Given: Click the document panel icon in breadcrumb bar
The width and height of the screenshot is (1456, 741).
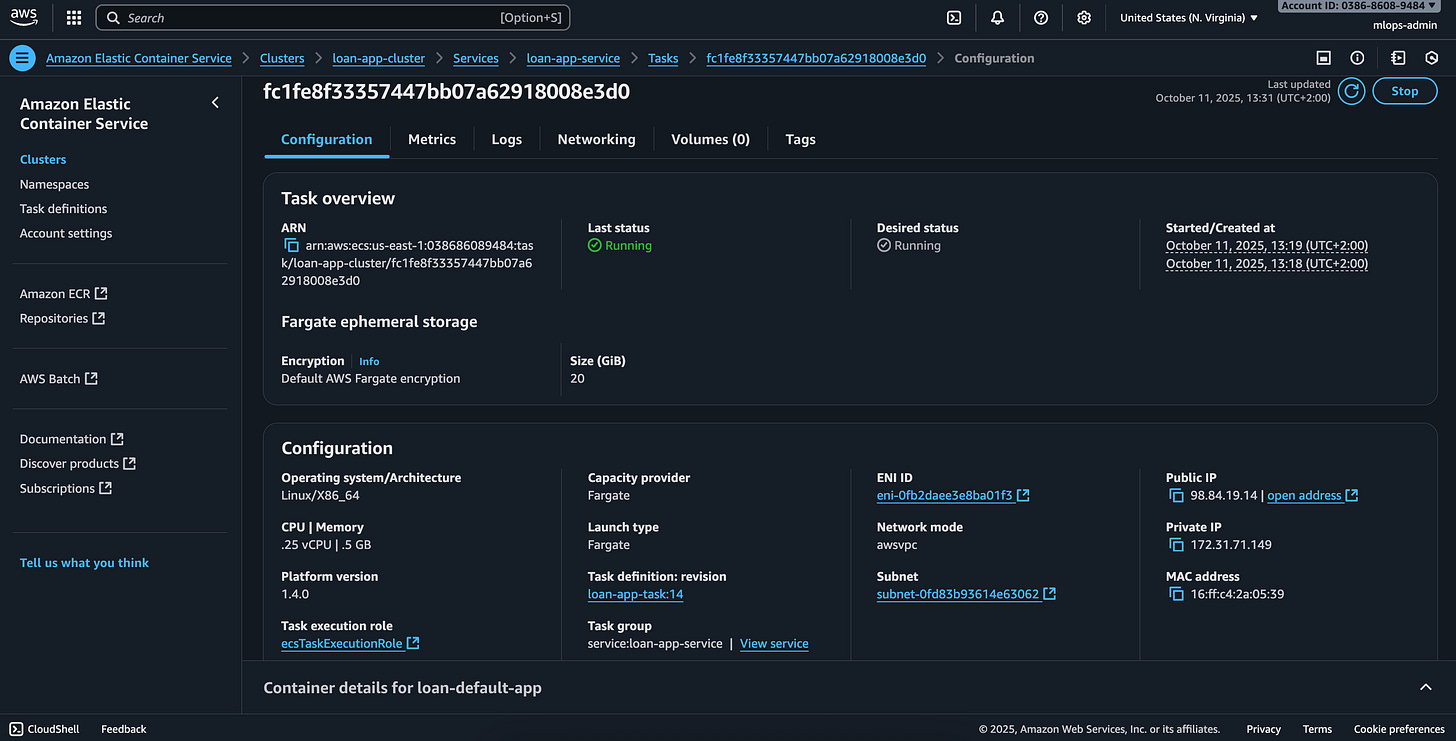Looking at the screenshot, I should [1398, 58].
